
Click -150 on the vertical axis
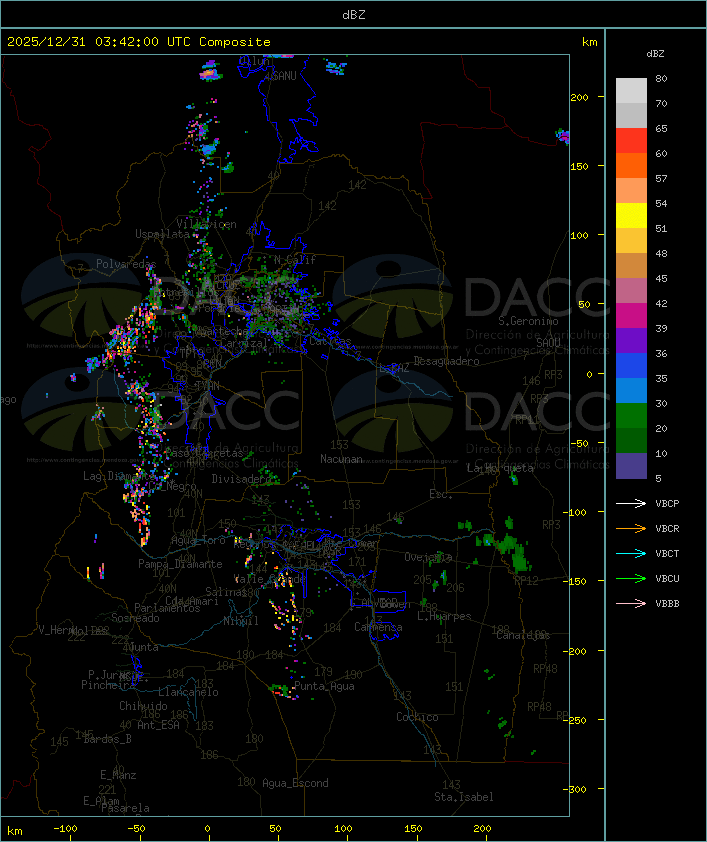coord(575,581)
